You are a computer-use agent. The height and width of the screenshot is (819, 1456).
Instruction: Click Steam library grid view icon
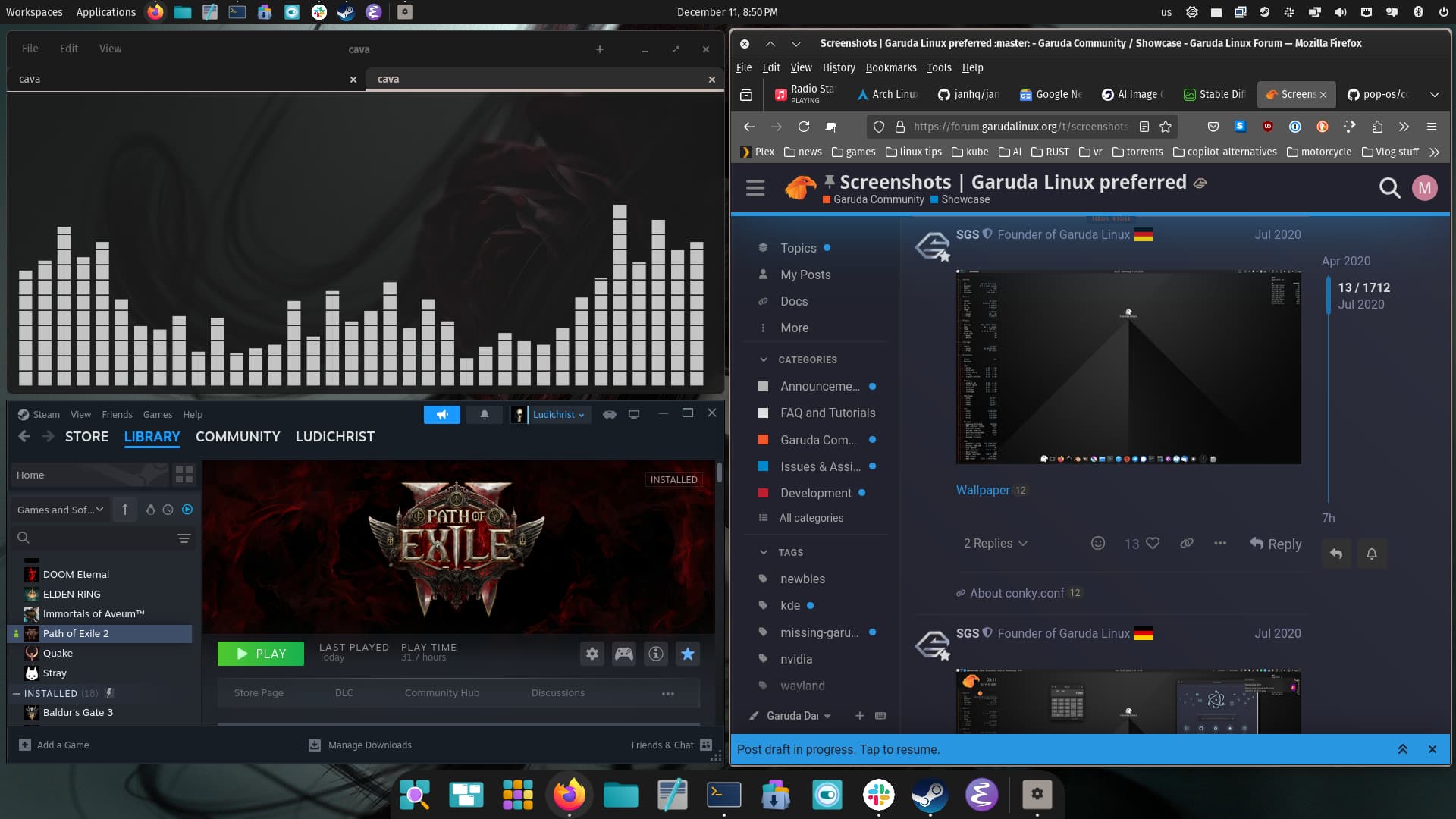(184, 475)
